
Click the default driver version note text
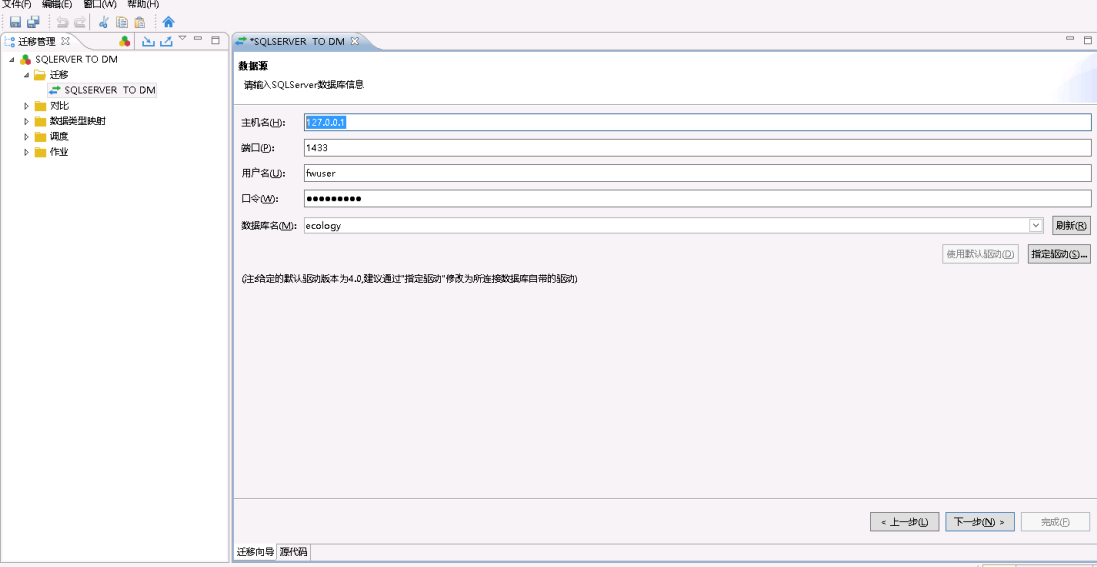point(409,279)
